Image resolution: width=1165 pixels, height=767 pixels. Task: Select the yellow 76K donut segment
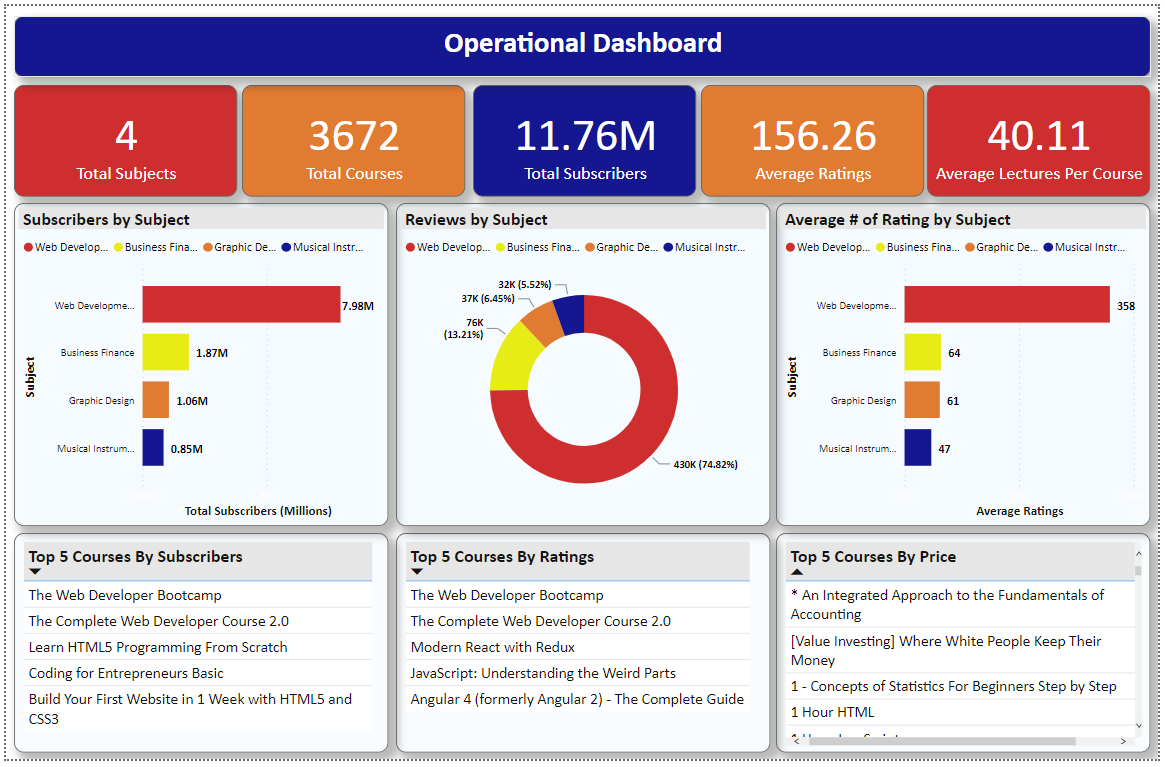click(514, 359)
